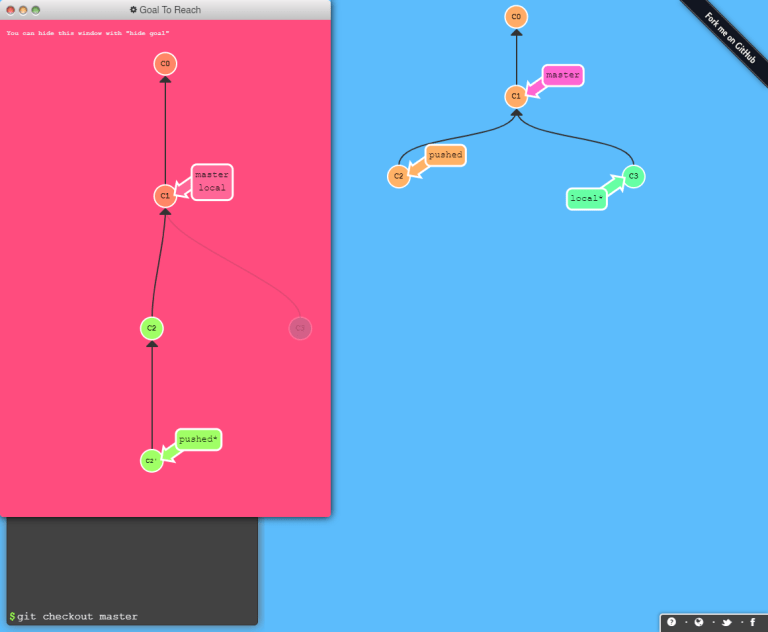Minimize Goal window with yellow button
Viewport: 768px width, 632px height.
(x=23, y=10)
